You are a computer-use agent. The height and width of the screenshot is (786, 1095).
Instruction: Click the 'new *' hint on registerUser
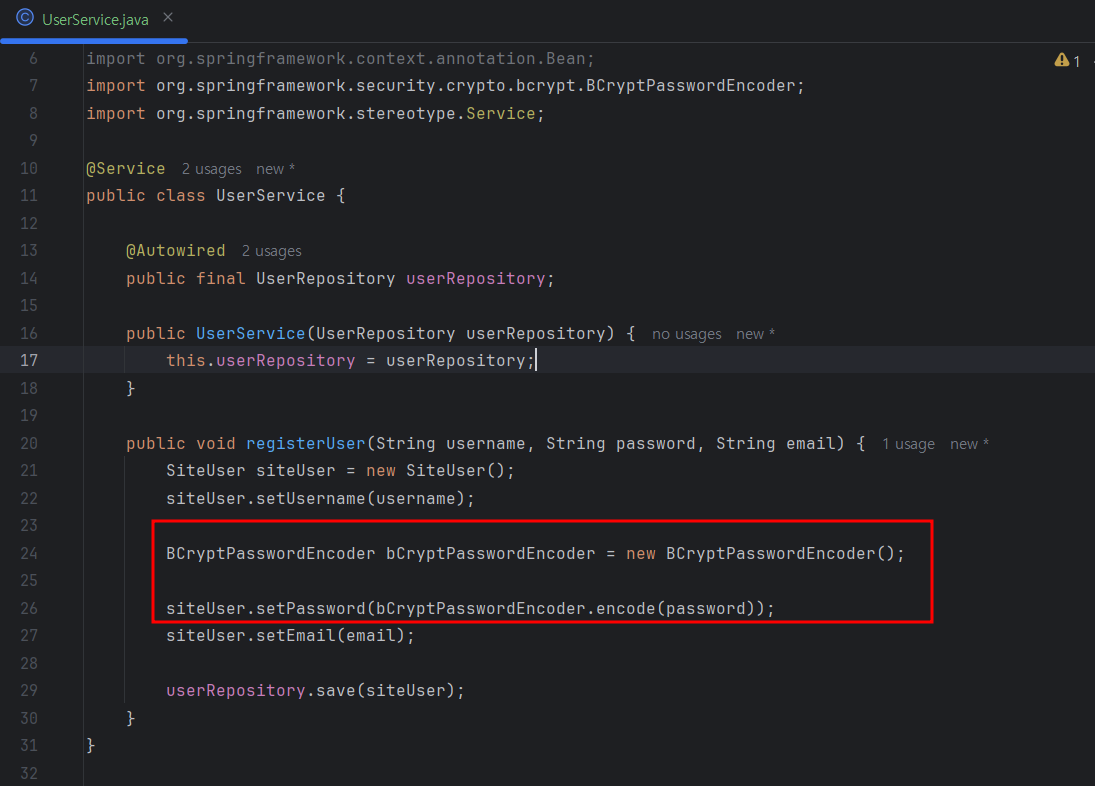point(969,444)
